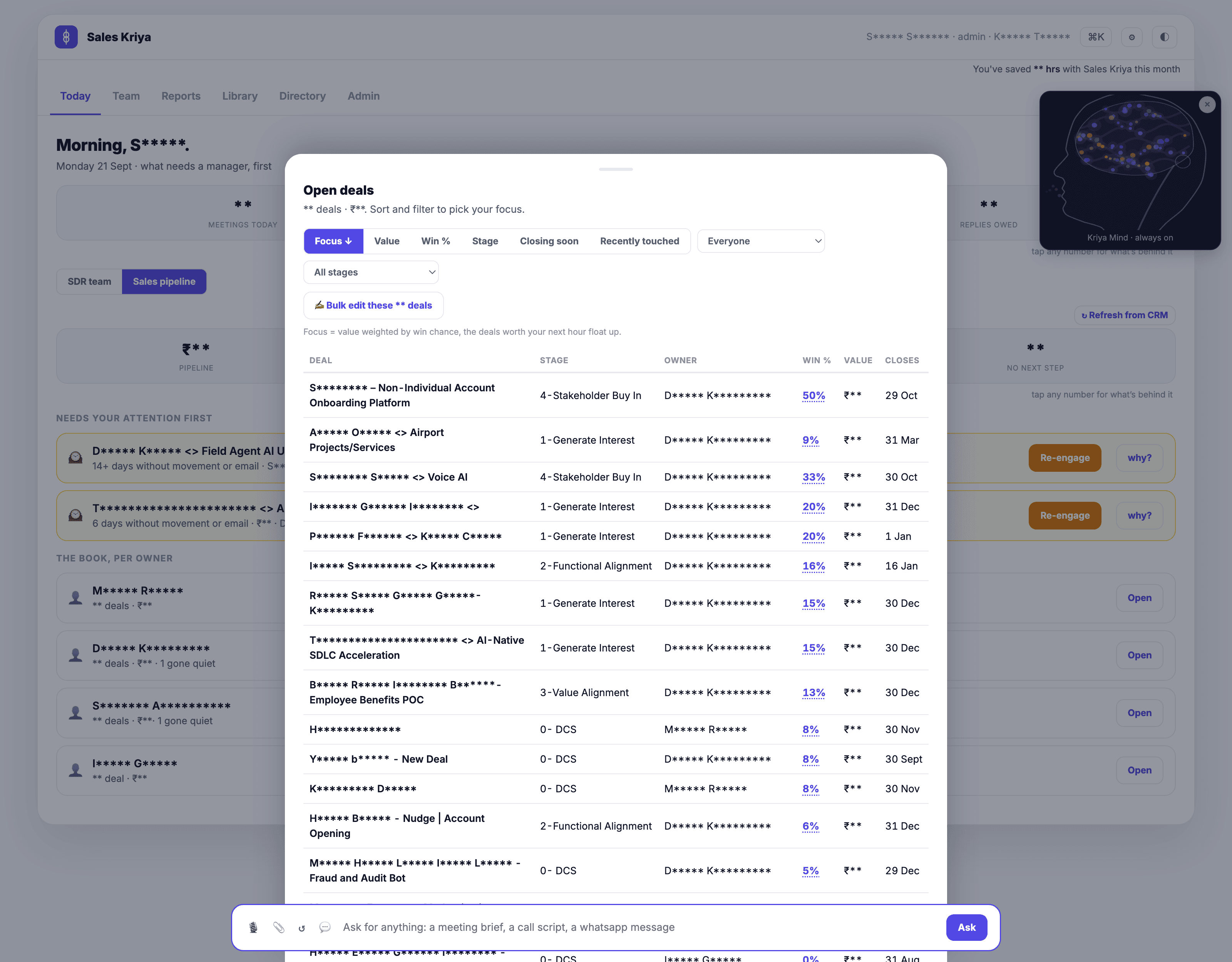Switch to the Reports tab
1232x962 pixels.
[x=181, y=96]
